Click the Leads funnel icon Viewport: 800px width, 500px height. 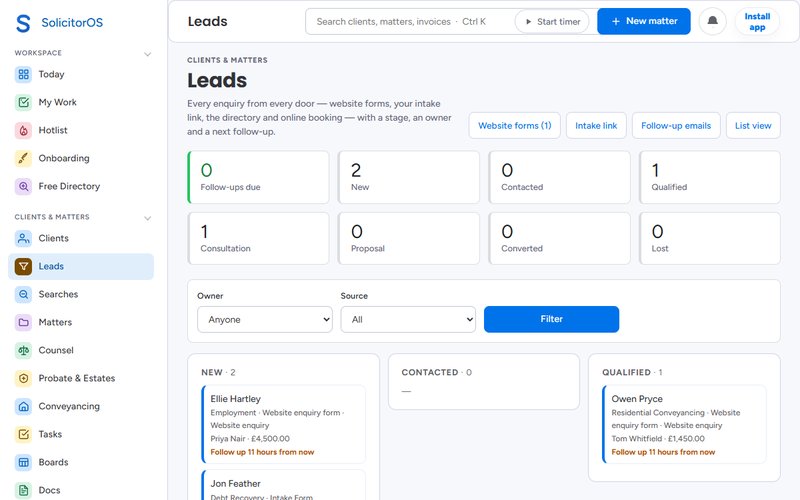(x=23, y=266)
